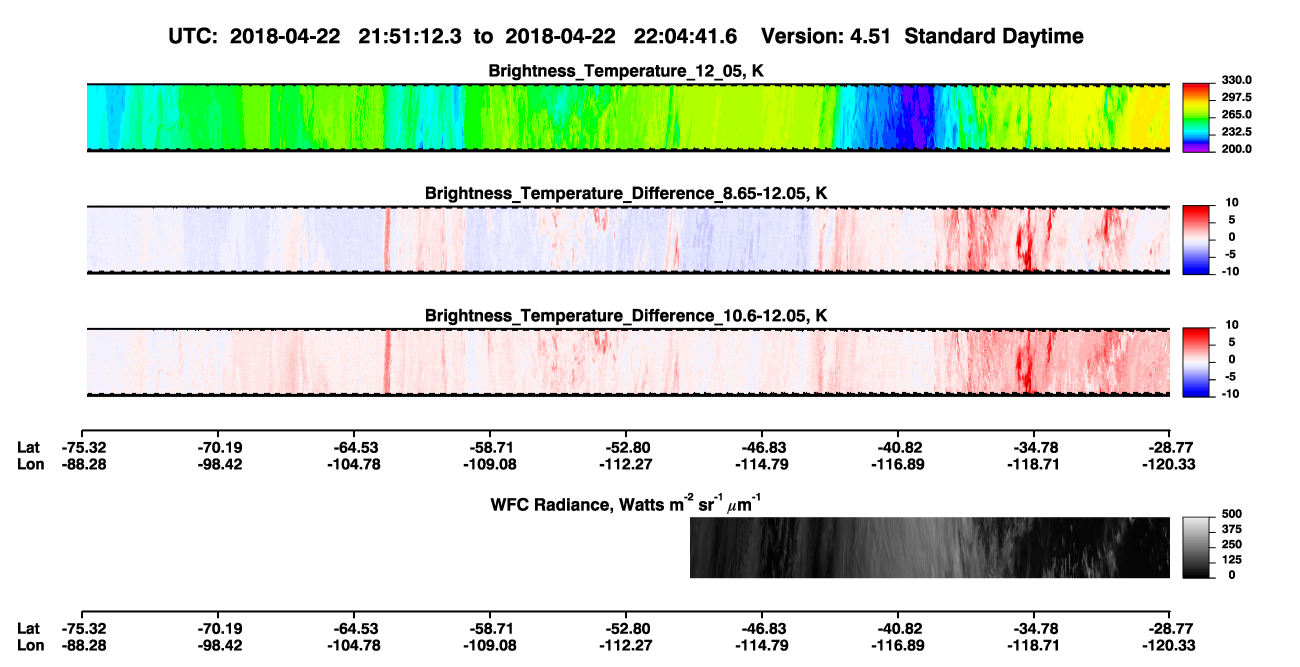Click the WFC Radiance grayscale image strip
The image size is (1300, 667).
point(930,547)
